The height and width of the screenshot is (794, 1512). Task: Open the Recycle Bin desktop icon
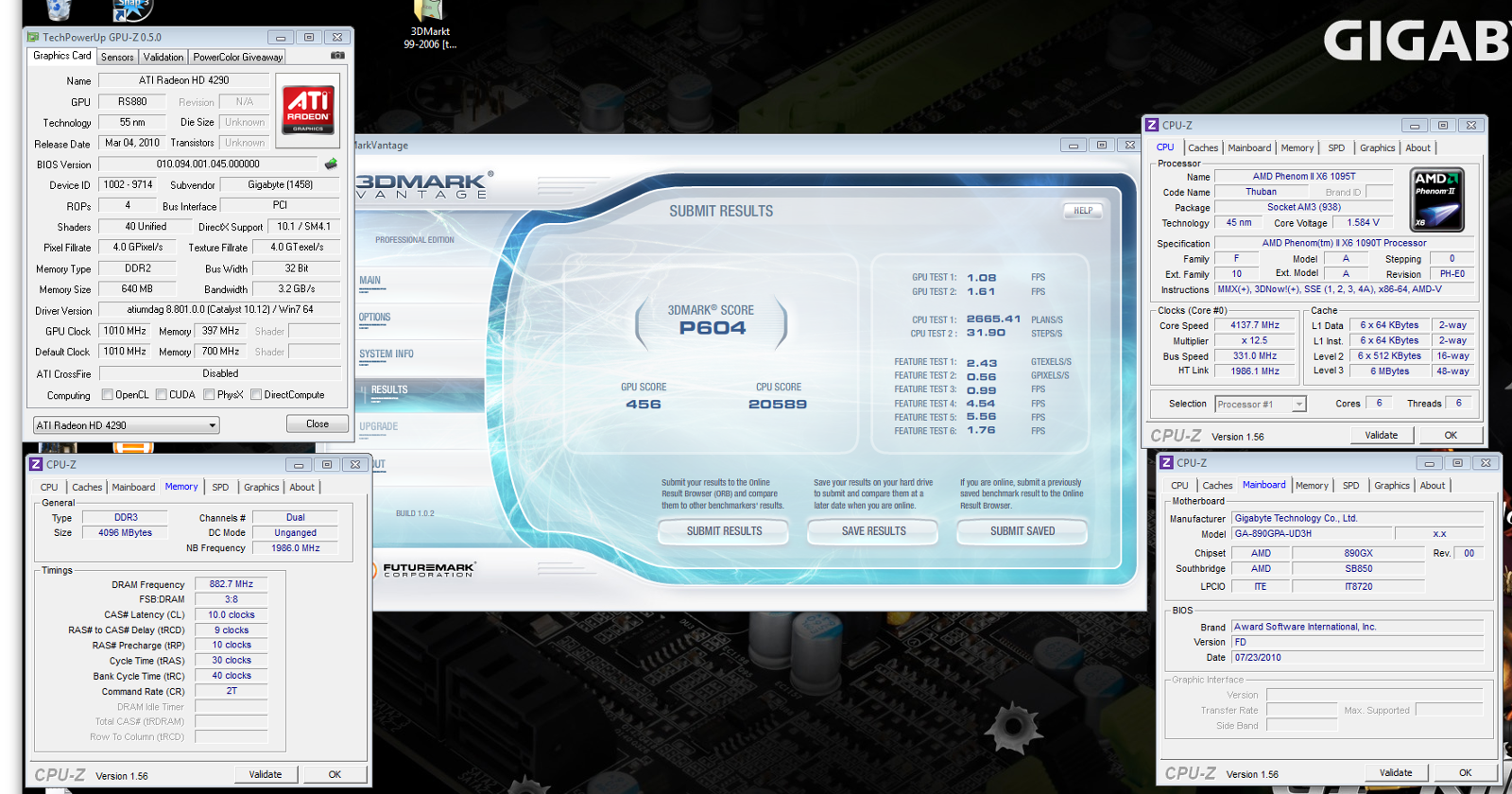pyautogui.click(x=58, y=9)
